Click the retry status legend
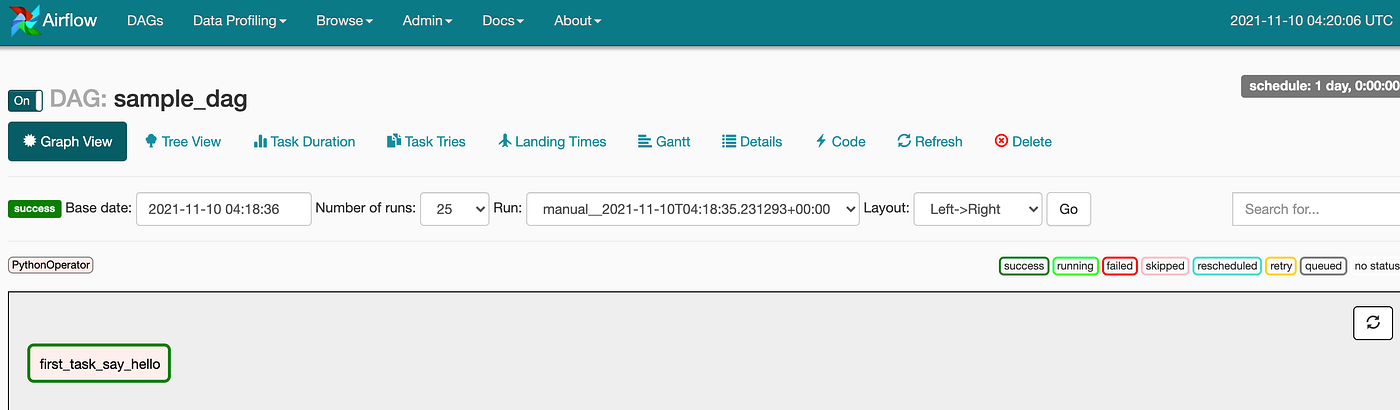This screenshot has width=1400, height=410. point(1281,266)
